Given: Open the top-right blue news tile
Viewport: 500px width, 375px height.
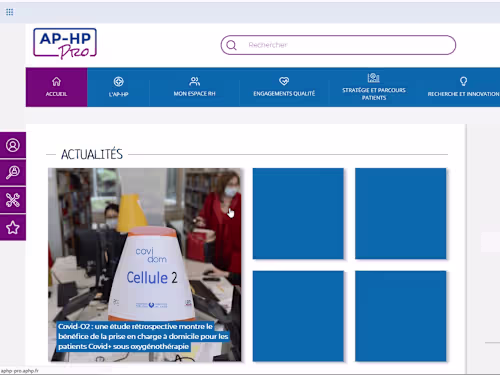Looking at the screenshot, I should click(400, 213).
